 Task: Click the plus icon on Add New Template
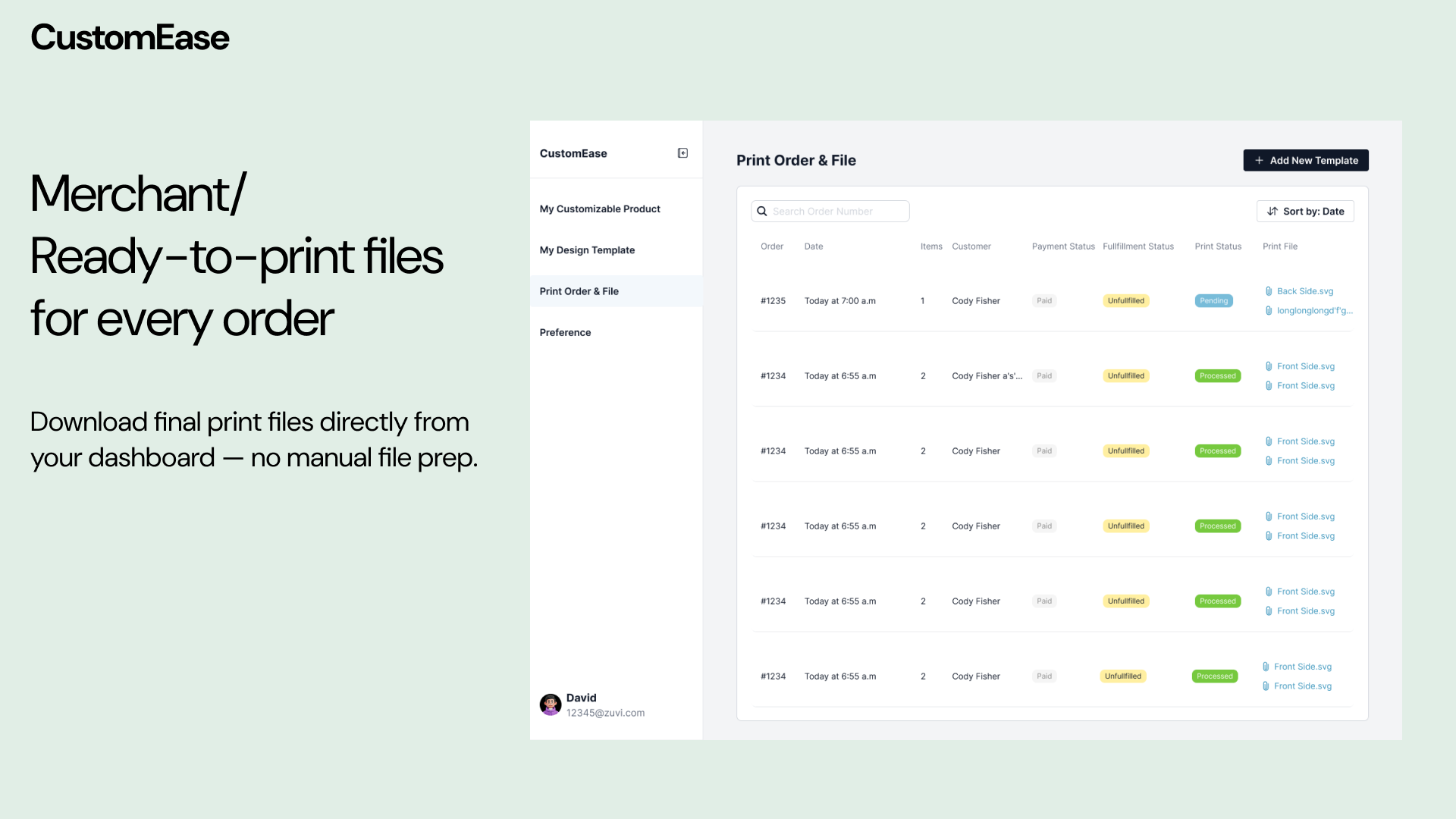[1259, 160]
